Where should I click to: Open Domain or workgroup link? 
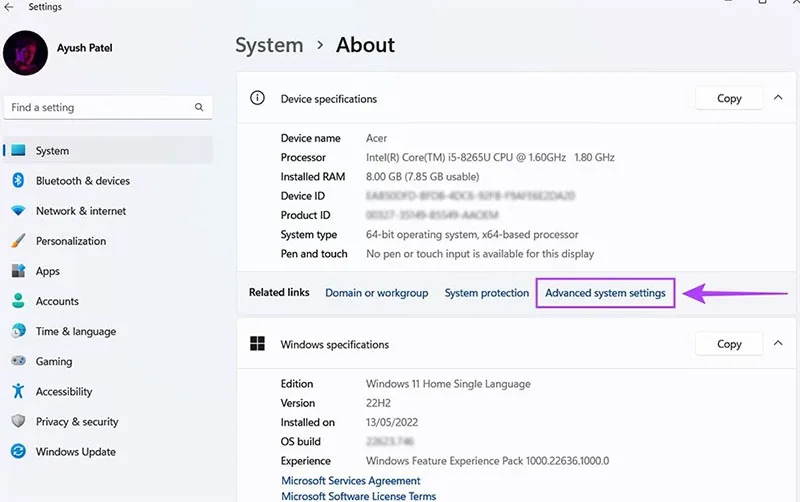tap(377, 293)
